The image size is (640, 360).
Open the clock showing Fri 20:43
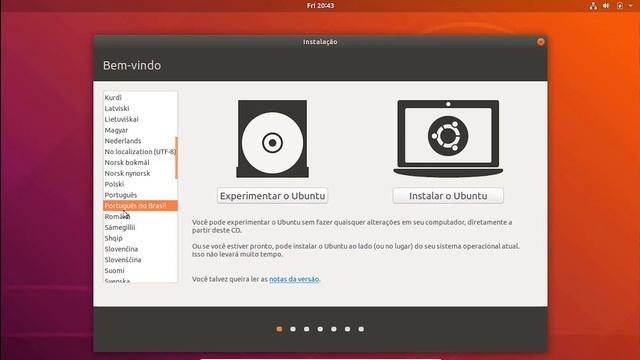tap(320, 6)
